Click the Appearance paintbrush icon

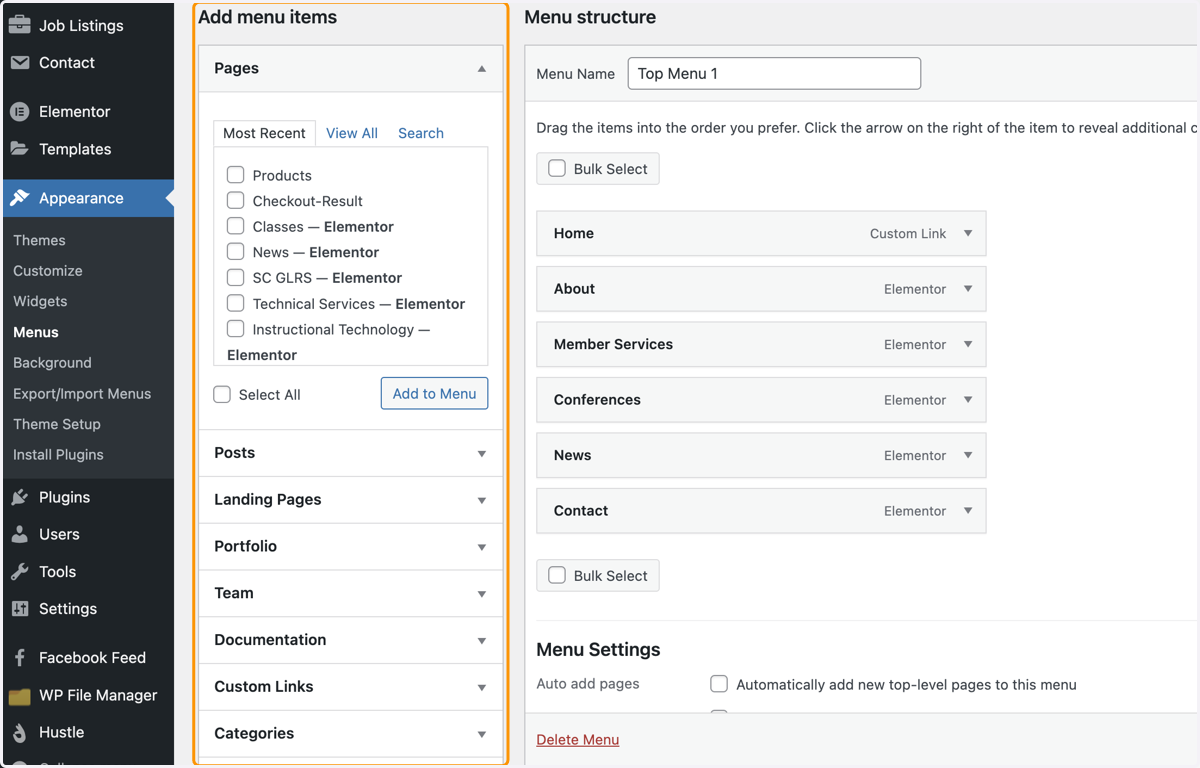coord(20,198)
